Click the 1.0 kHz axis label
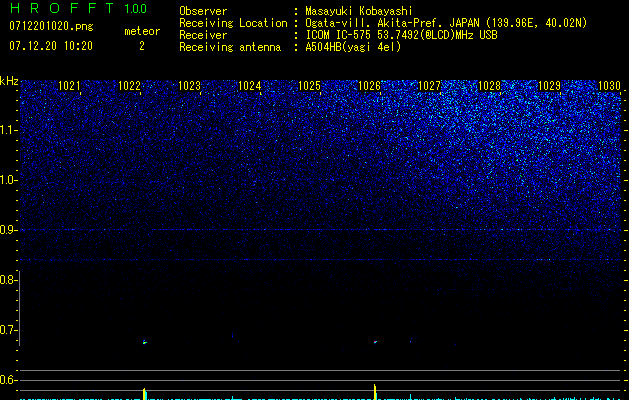The image size is (629, 400). pos(7,180)
